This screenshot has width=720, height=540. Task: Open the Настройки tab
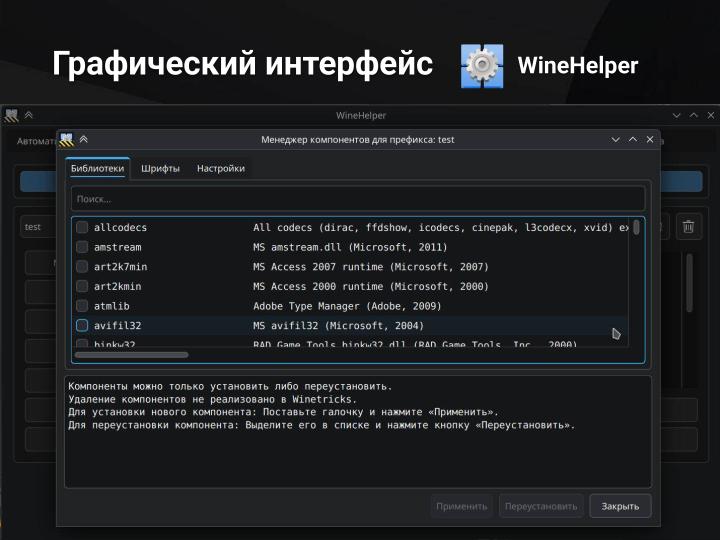click(x=221, y=169)
